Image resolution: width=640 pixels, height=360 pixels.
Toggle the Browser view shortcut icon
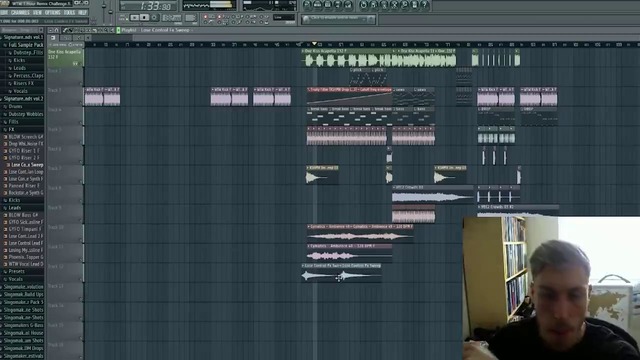click(338, 5)
